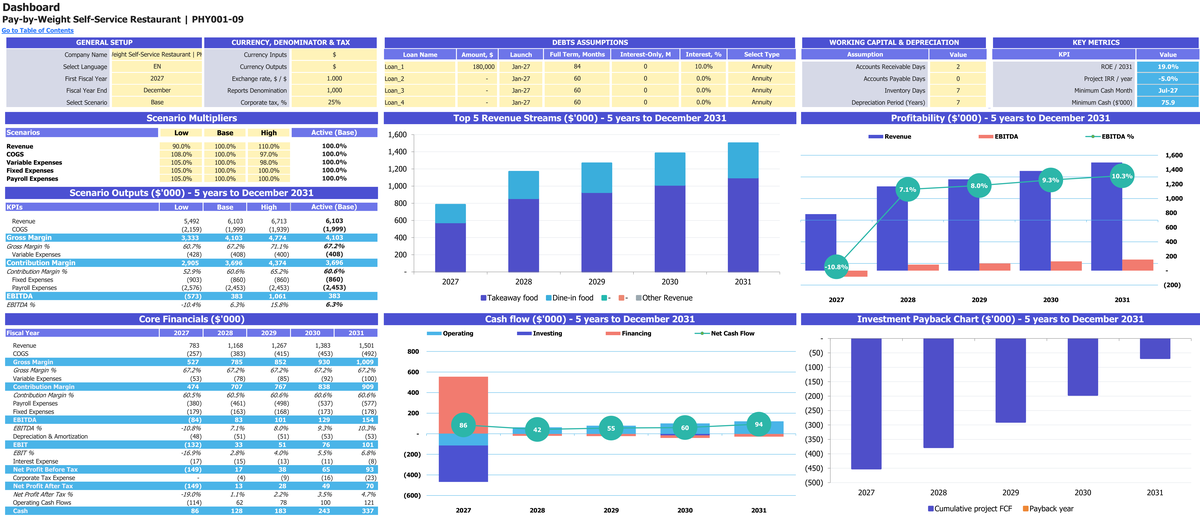
Task: Edit Loan_1 interest rate 10.0%
Action: click(x=704, y=66)
